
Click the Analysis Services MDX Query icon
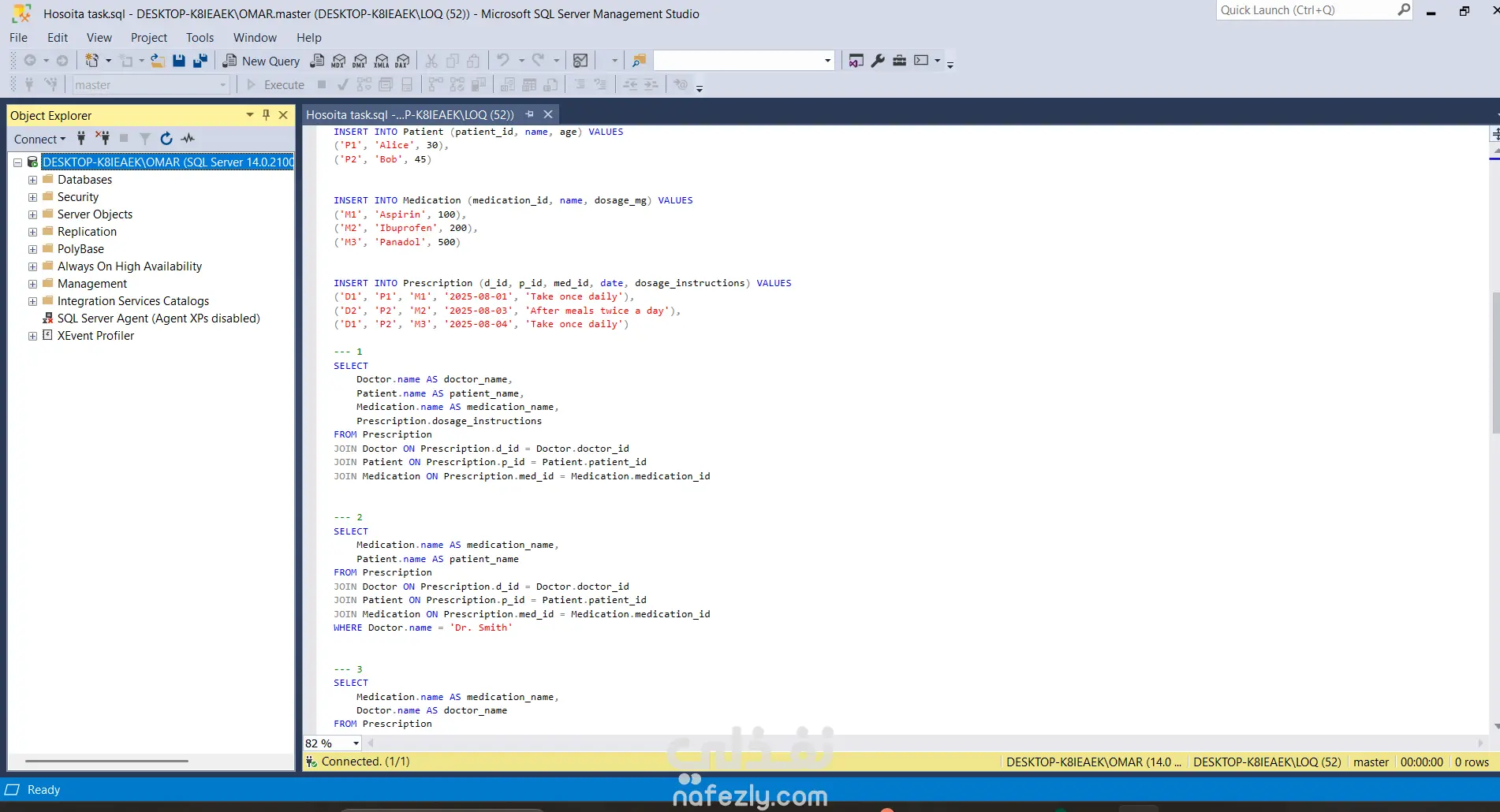click(338, 61)
